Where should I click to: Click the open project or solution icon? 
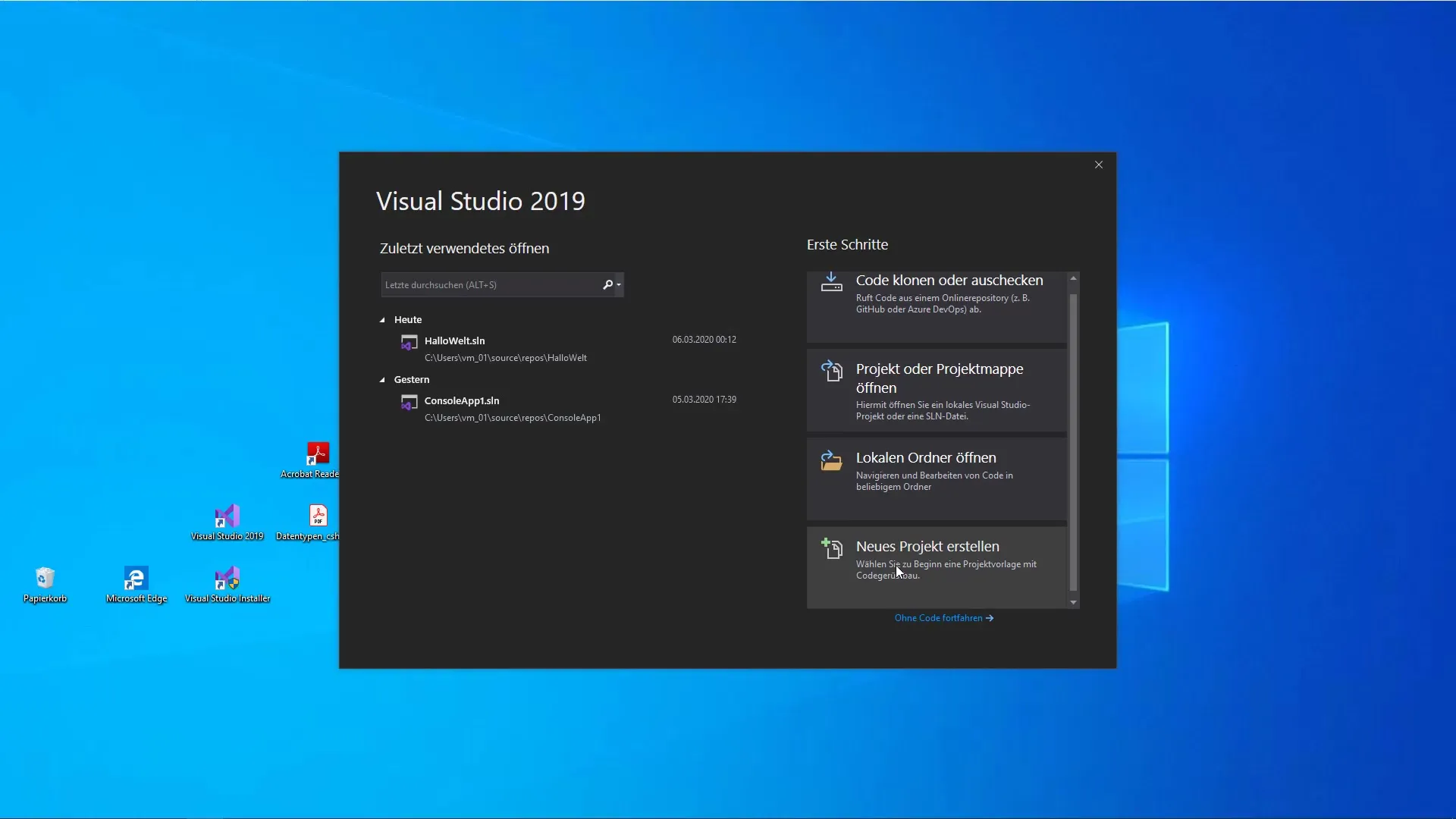(831, 371)
